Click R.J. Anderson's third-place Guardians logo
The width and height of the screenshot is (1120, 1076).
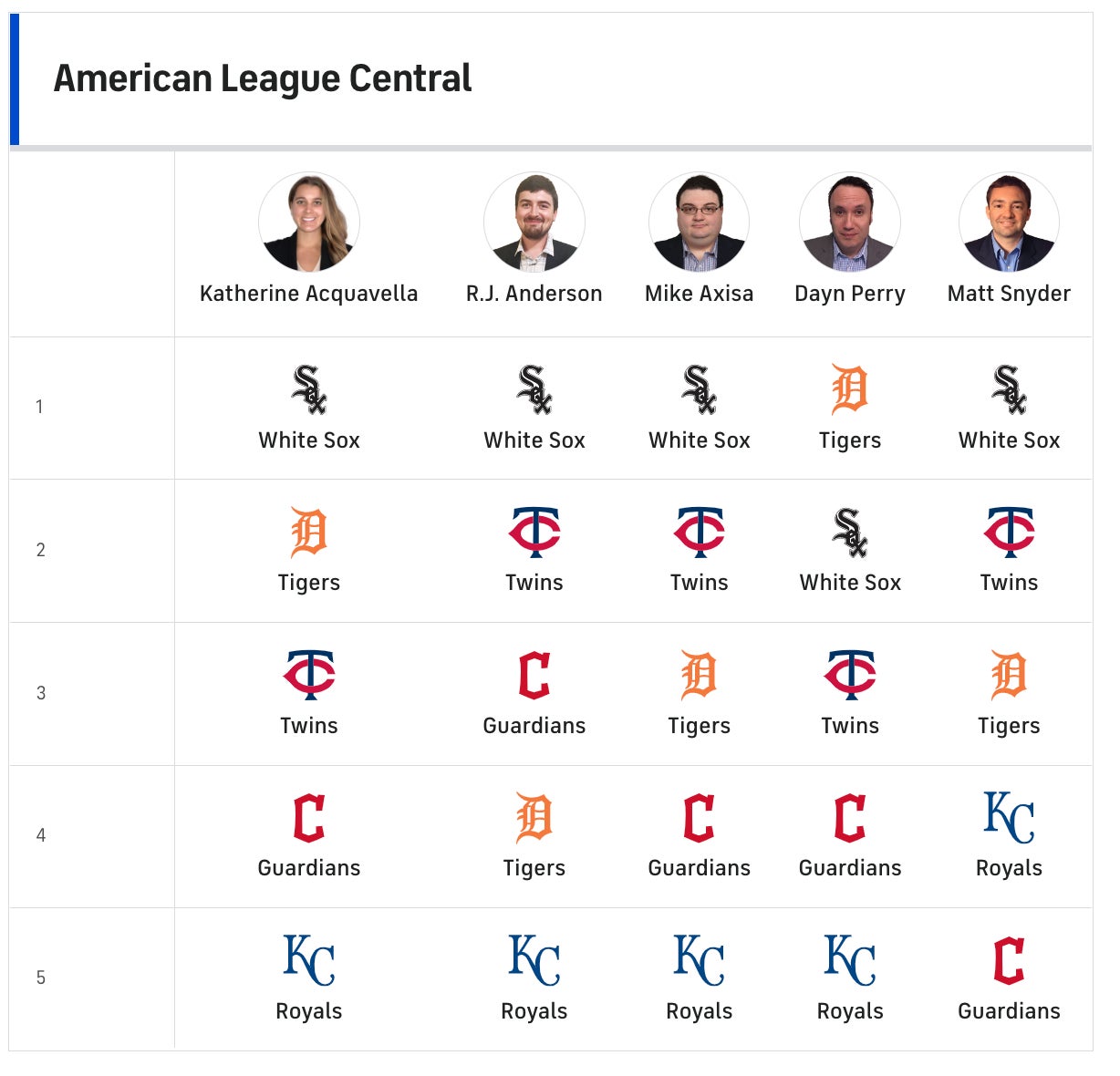[x=534, y=675]
